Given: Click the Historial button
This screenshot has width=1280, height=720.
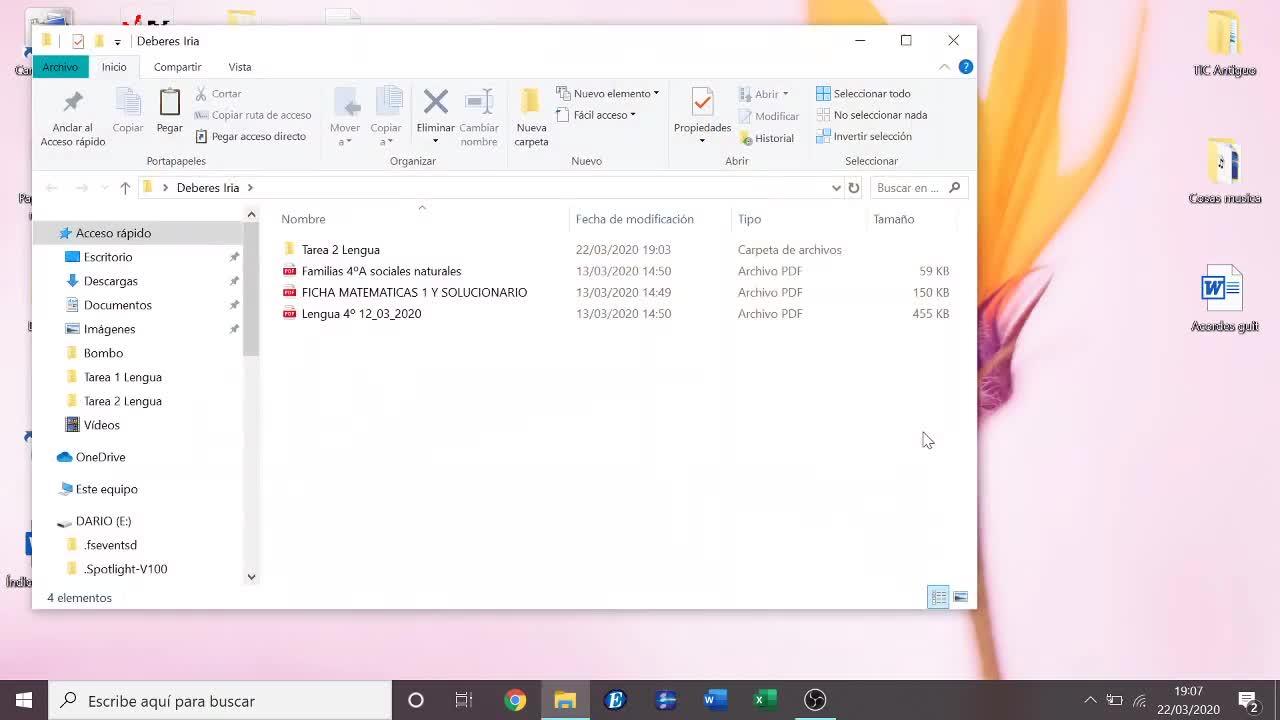Looking at the screenshot, I should click(x=767, y=139).
